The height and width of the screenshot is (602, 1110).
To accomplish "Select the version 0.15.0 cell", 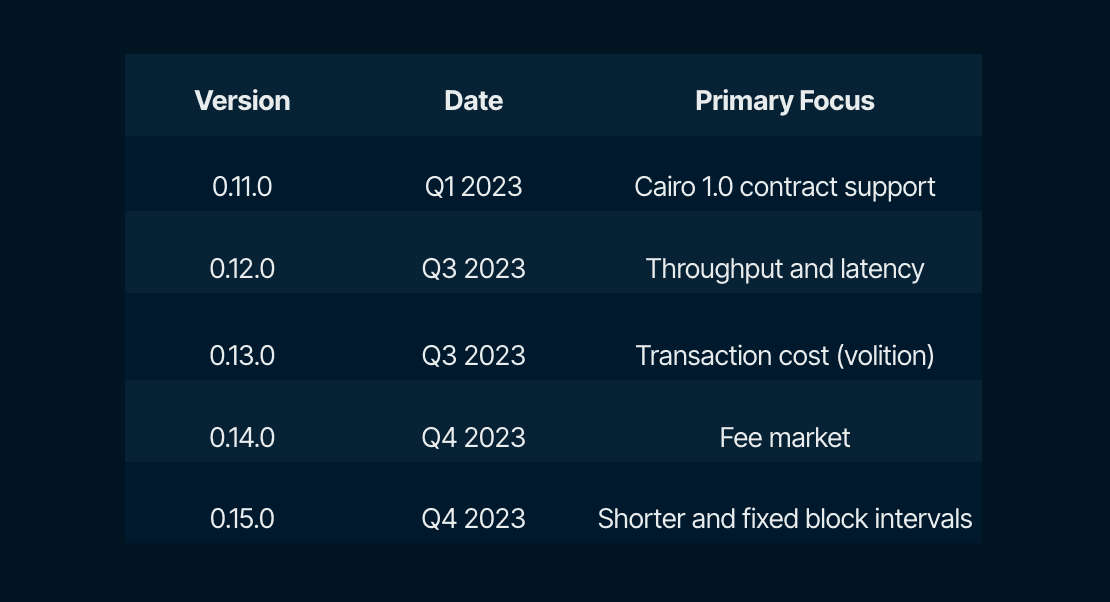I will click(242, 519).
